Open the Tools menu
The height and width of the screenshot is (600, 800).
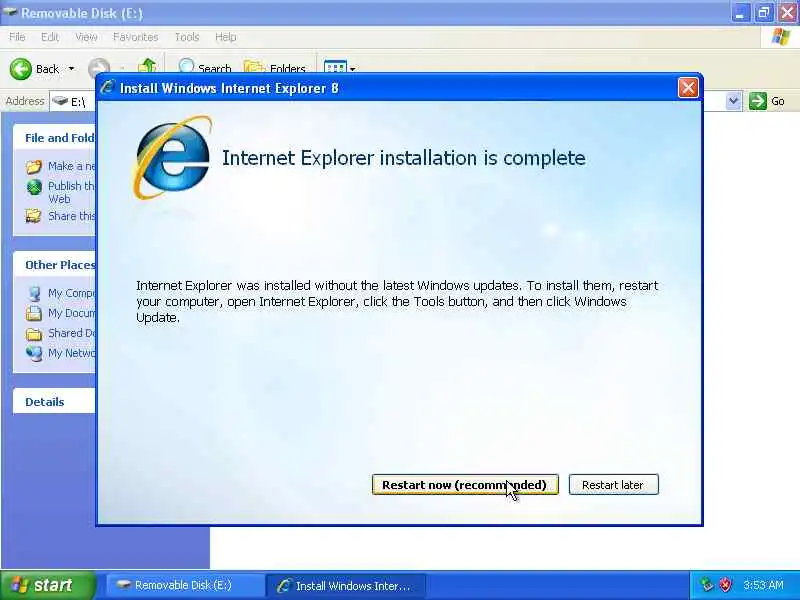(x=187, y=37)
